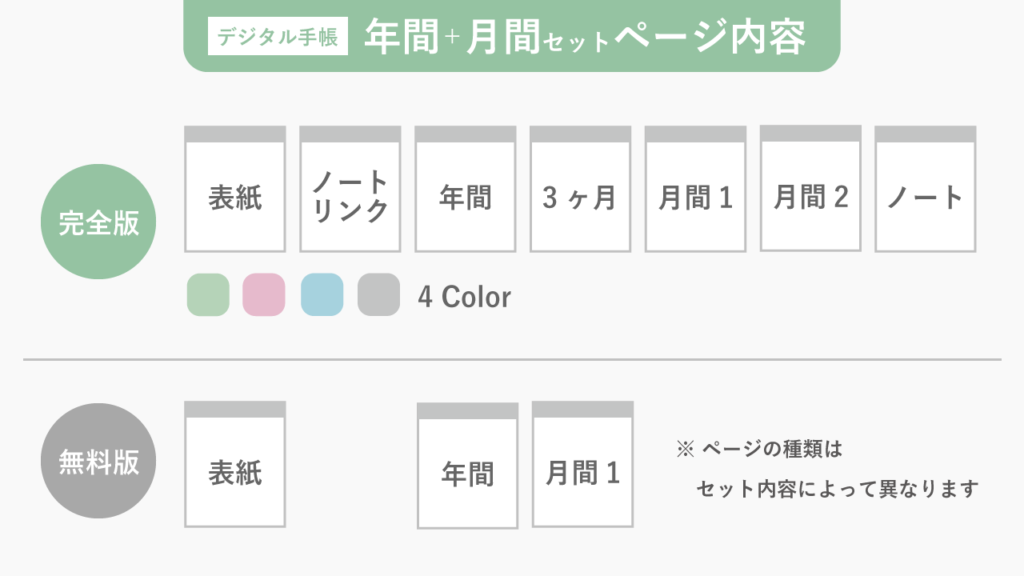Choose the 月間2 page card
Viewport: 1024px width, 576px height.
810,188
